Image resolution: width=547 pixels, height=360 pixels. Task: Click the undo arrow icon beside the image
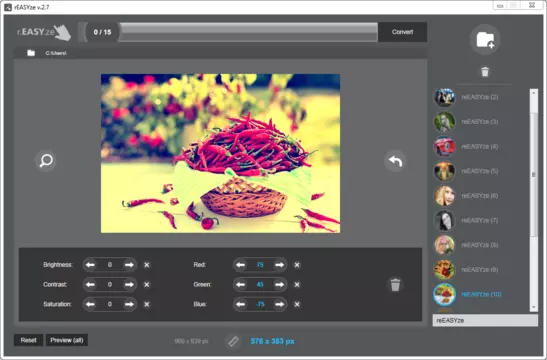click(x=395, y=161)
